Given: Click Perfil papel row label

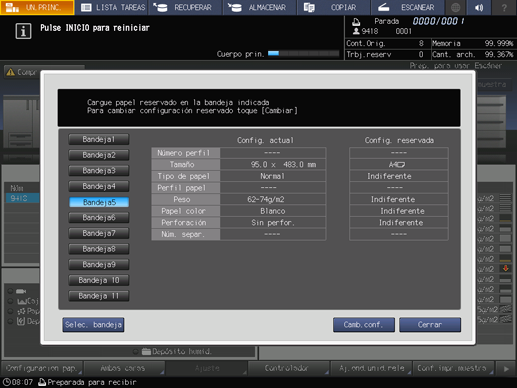Looking at the screenshot, I should (186, 188).
